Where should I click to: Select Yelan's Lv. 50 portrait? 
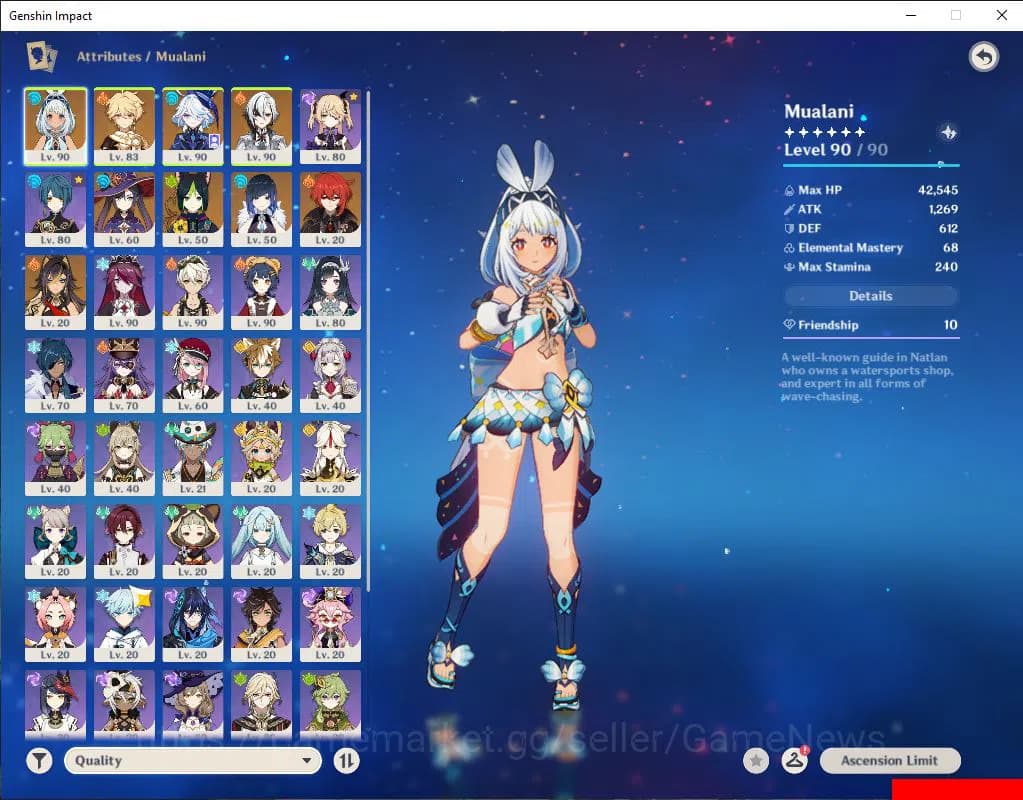[262, 209]
